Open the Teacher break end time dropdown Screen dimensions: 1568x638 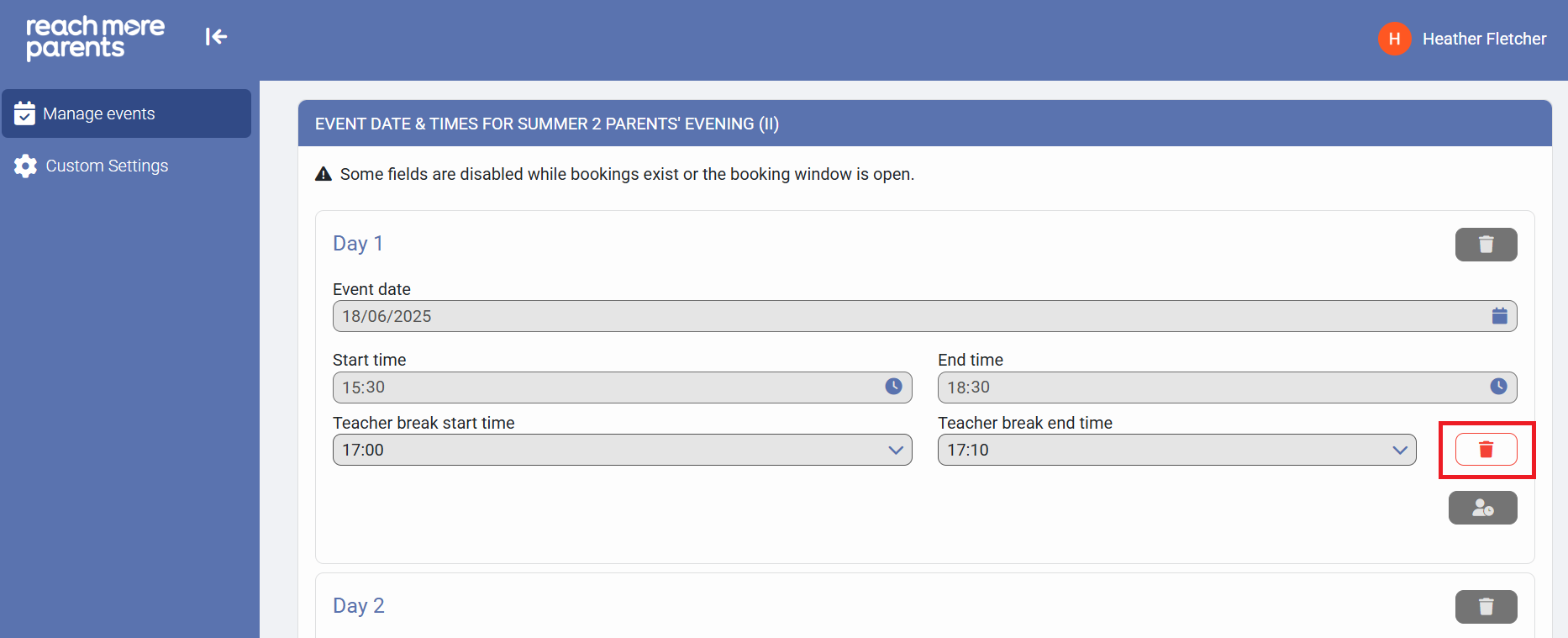1176,450
